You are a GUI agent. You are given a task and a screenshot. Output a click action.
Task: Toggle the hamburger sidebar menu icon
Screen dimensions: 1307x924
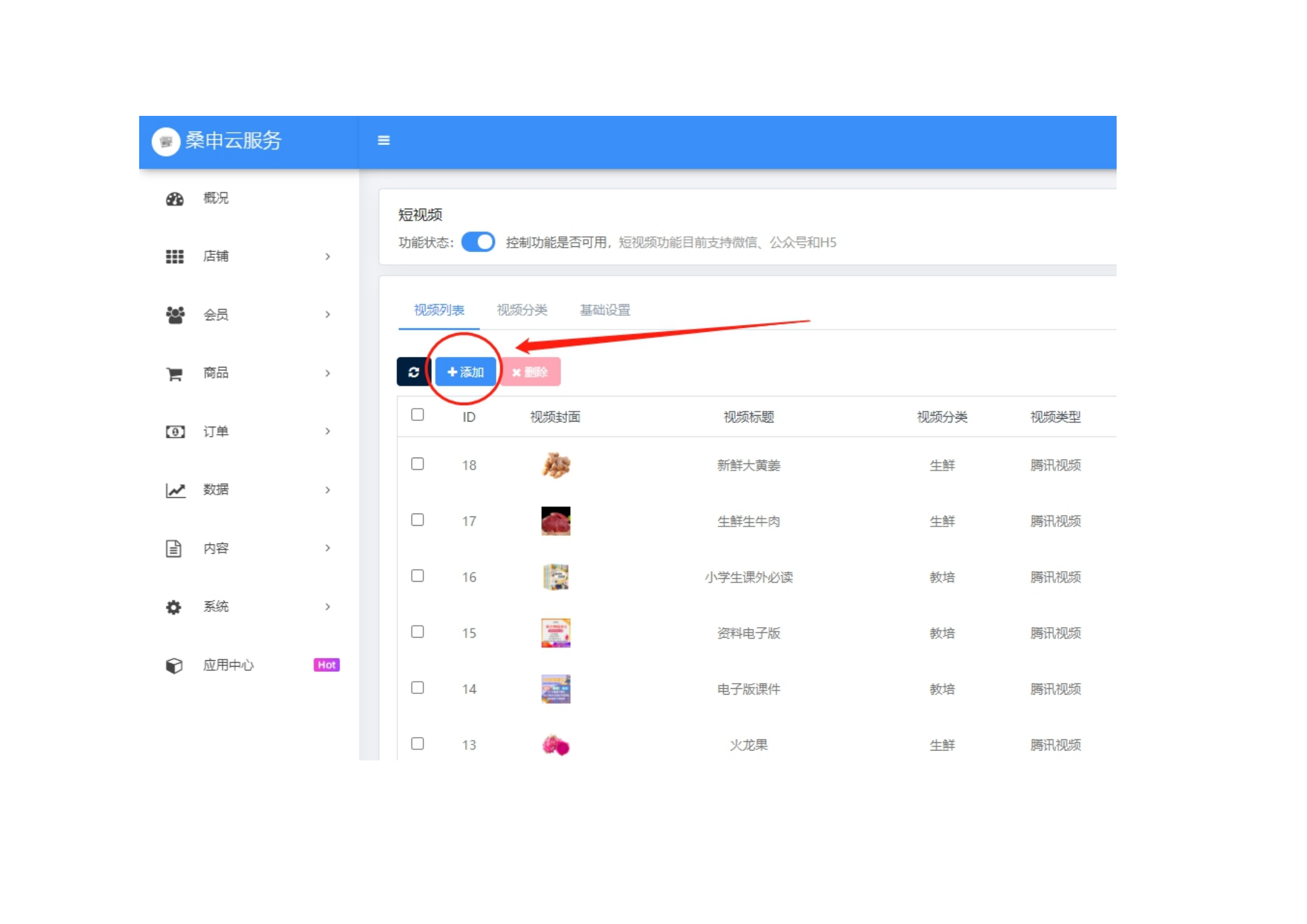tap(384, 140)
